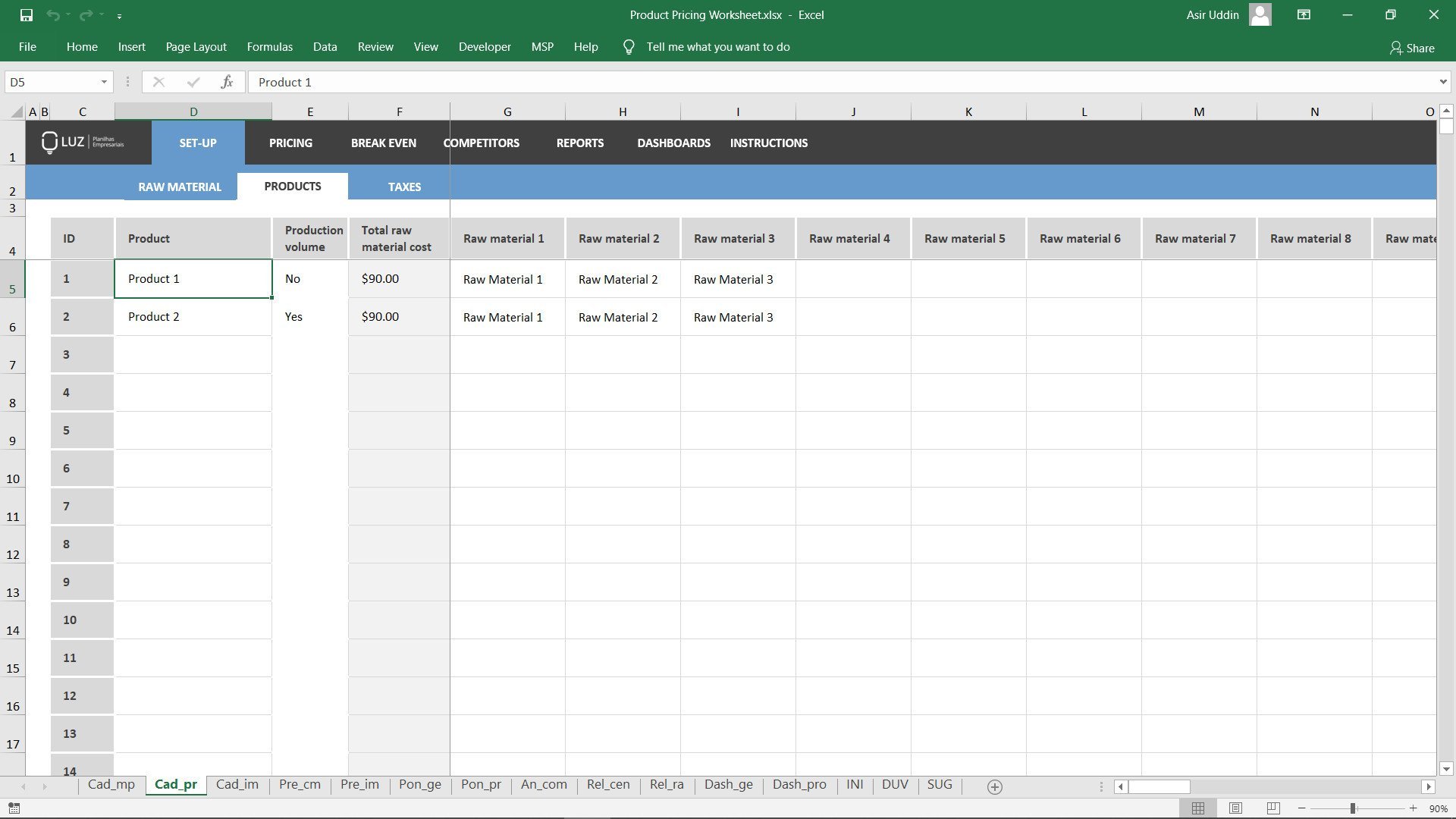Open the Developer ribbon tab
This screenshot has width=1456, height=819.
tap(485, 46)
